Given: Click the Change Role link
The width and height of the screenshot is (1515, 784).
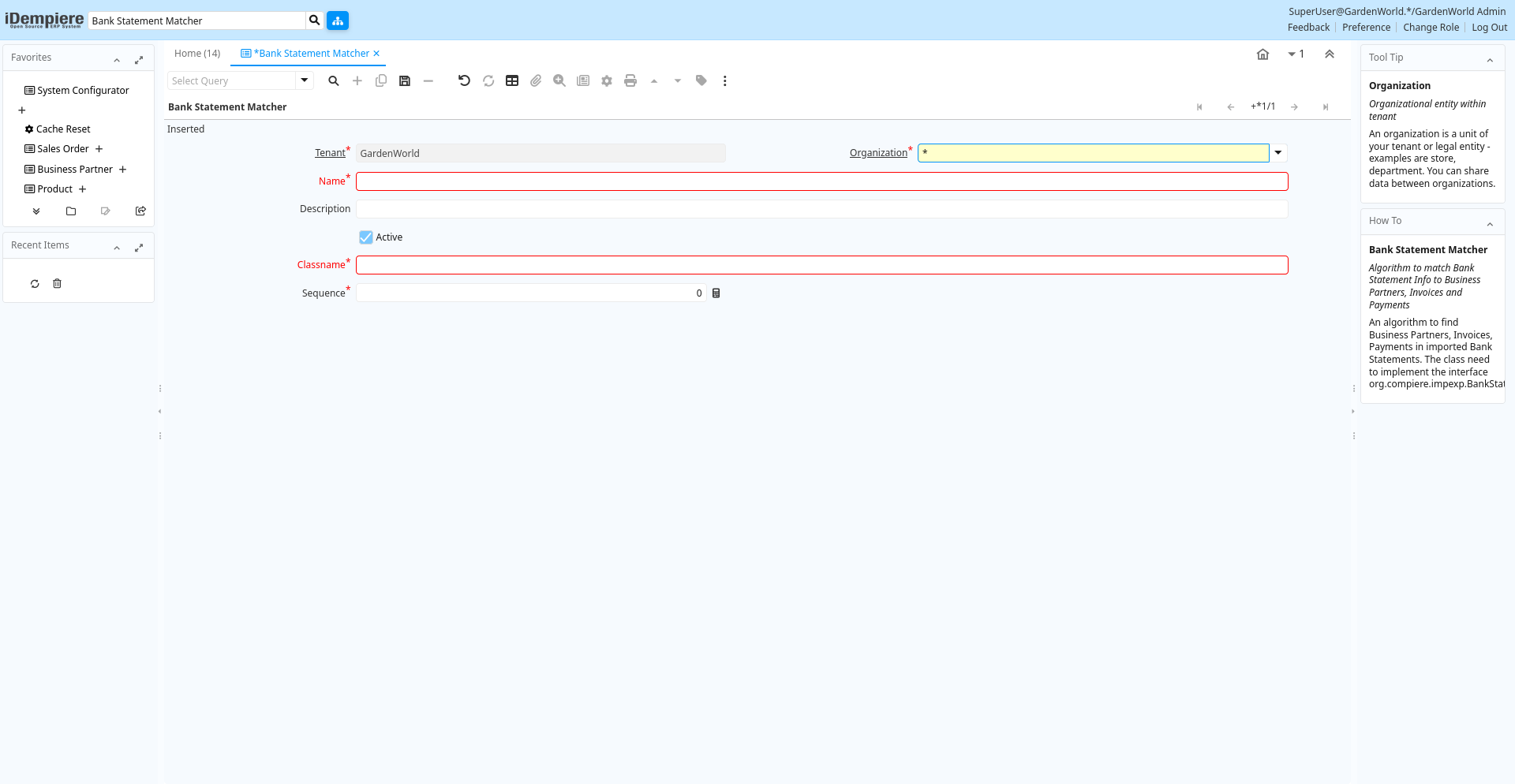Looking at the screenshot, I should [x=1431, y=28].
